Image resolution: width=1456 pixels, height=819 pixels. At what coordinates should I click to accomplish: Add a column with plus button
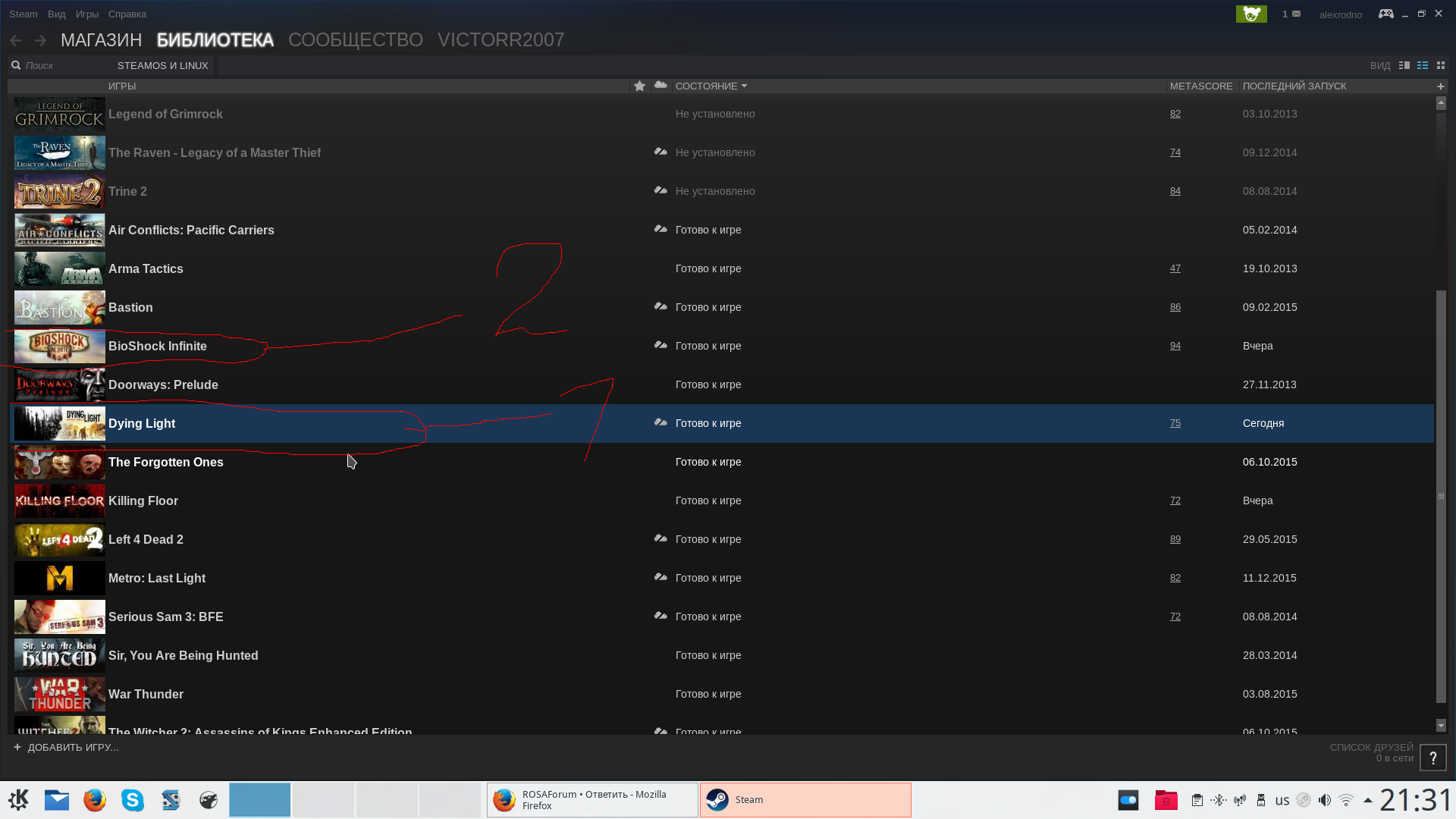click(1441, 86)
